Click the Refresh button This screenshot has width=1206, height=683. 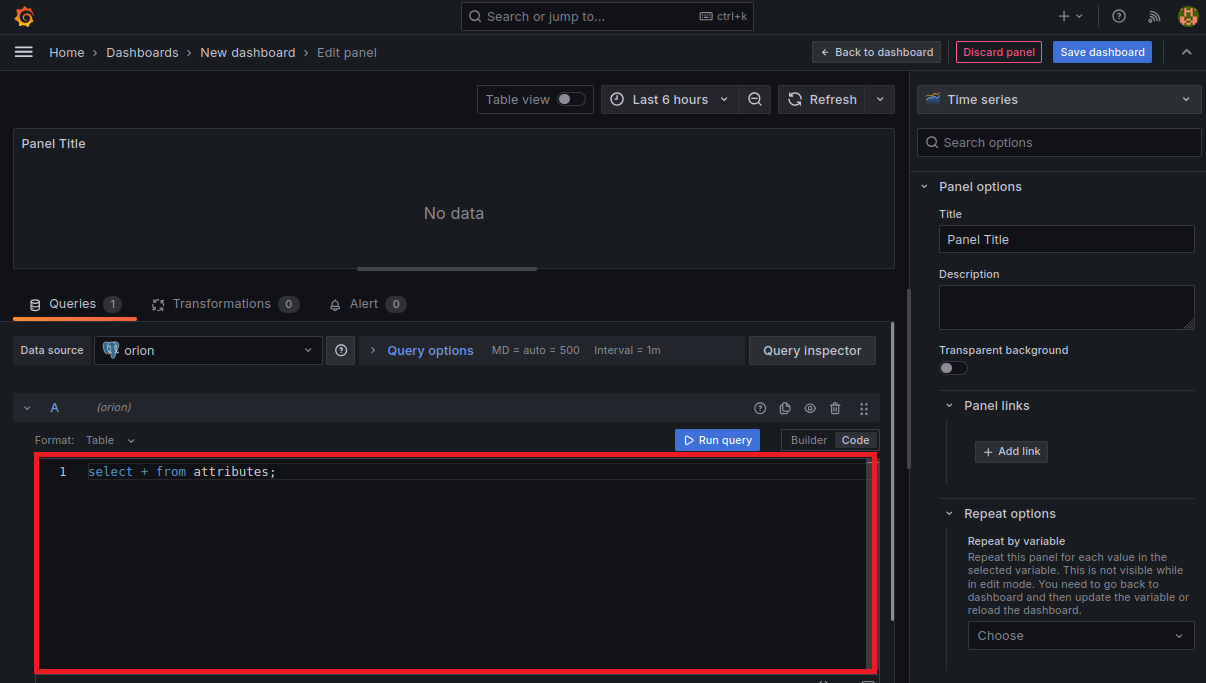(822, 99)
